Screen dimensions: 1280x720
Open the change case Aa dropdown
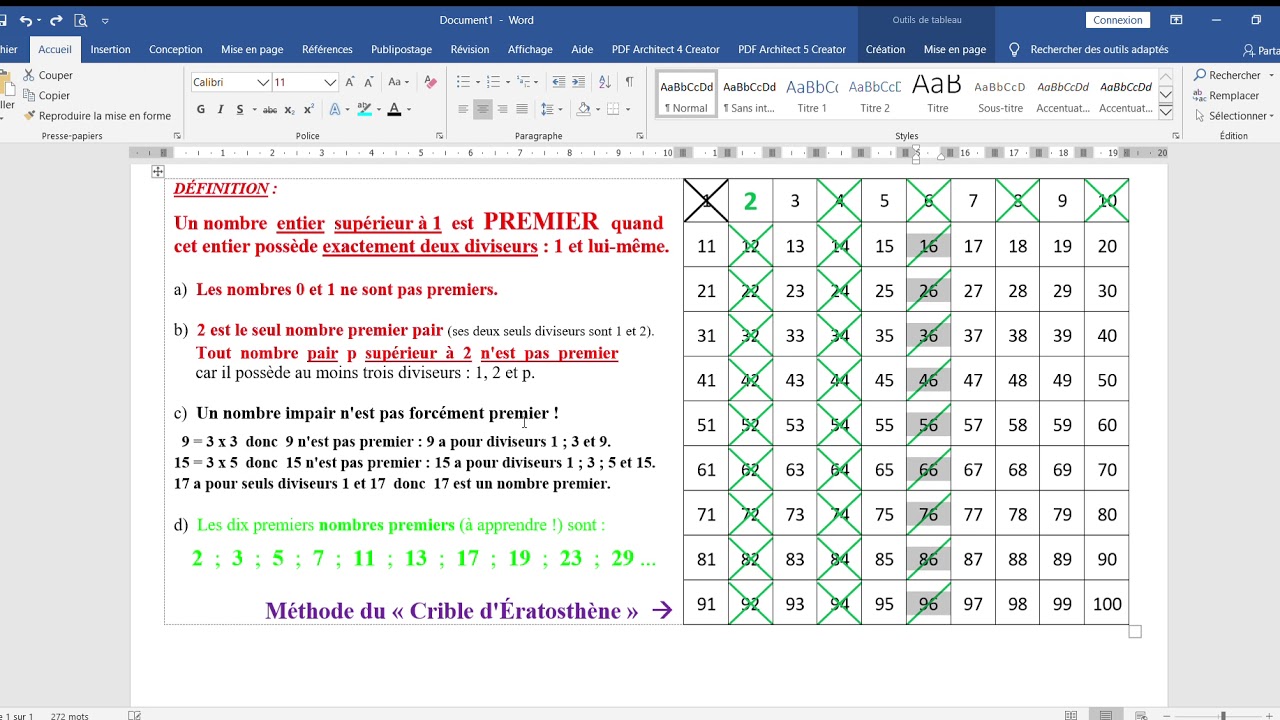[x=398, y=82]
